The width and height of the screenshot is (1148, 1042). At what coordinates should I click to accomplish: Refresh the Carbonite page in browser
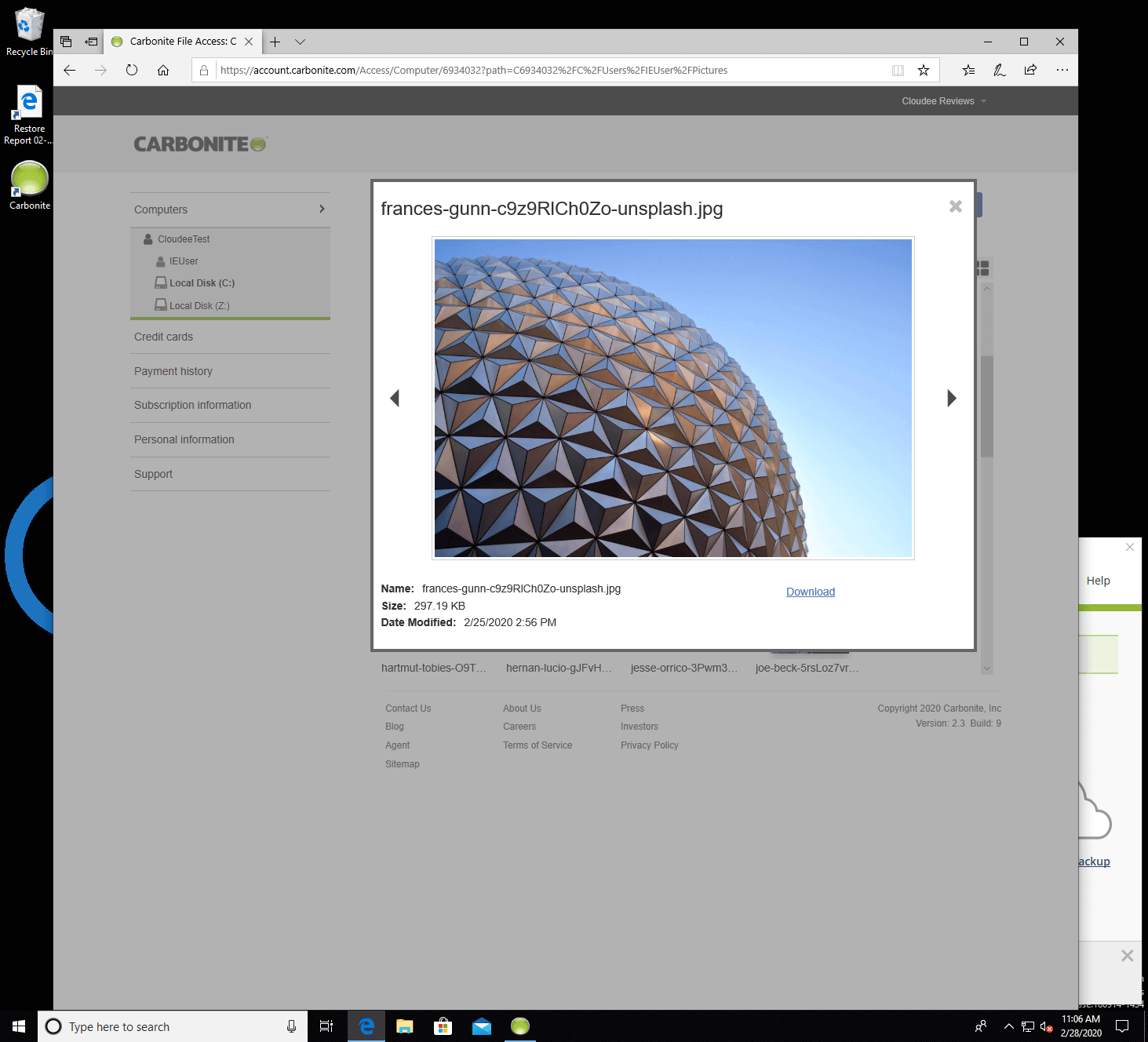pyautogui.click(x=132, y=70)
